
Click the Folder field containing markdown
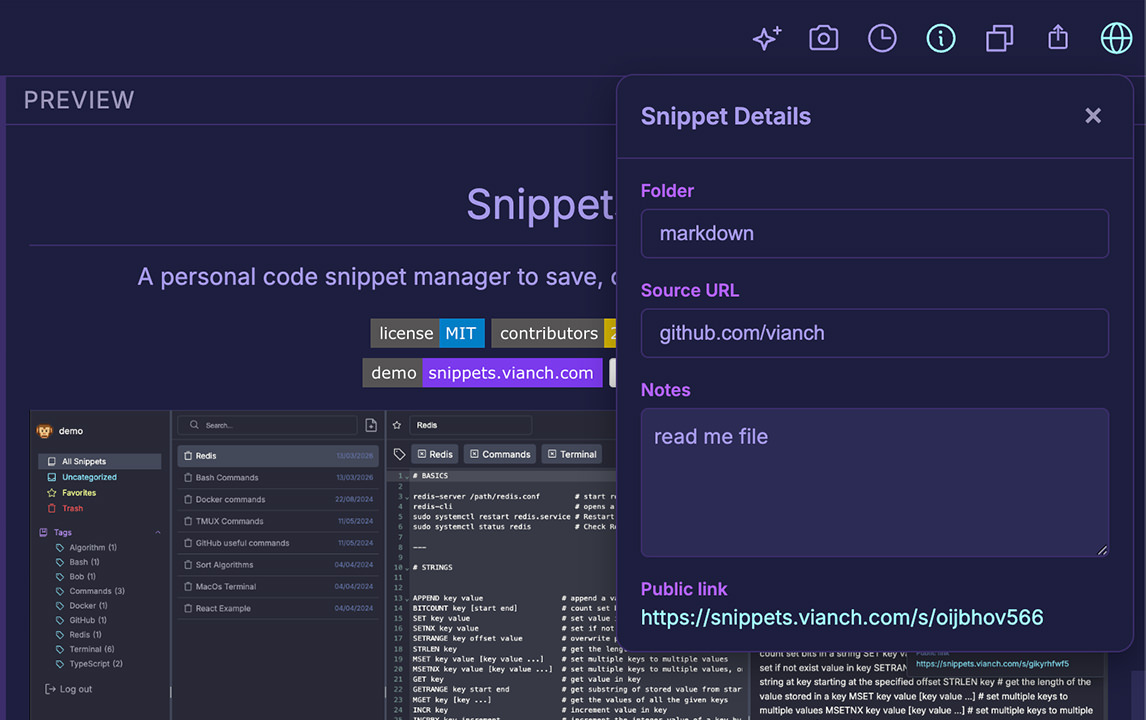[874, 234]
